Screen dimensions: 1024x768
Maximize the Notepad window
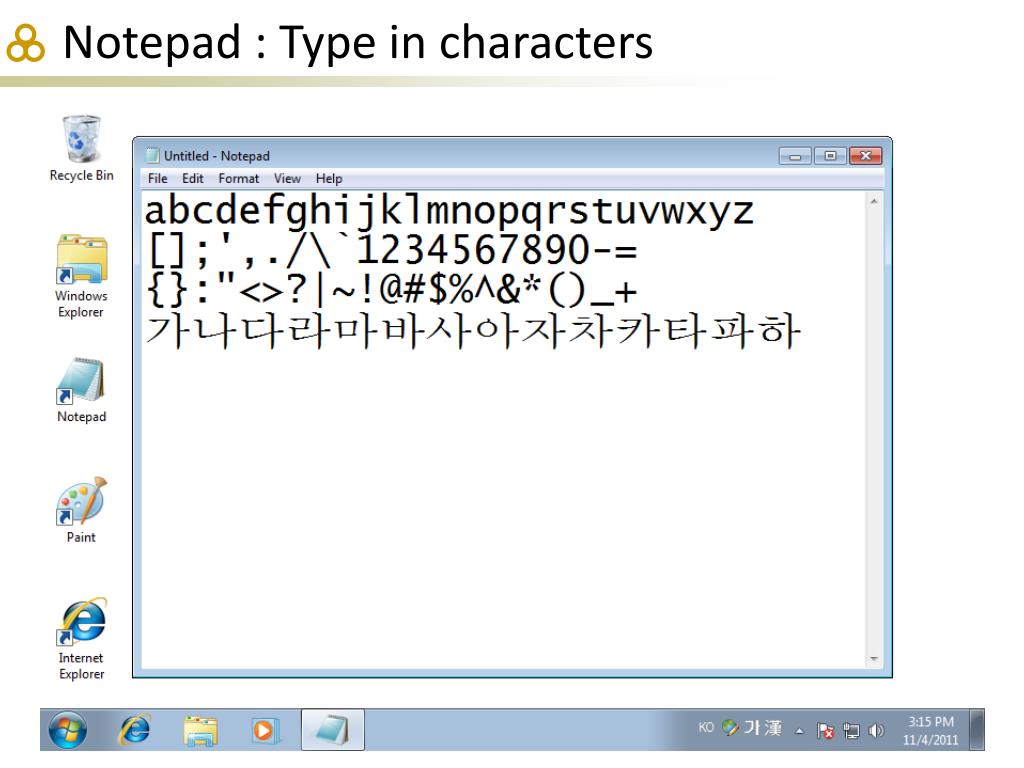830,156
